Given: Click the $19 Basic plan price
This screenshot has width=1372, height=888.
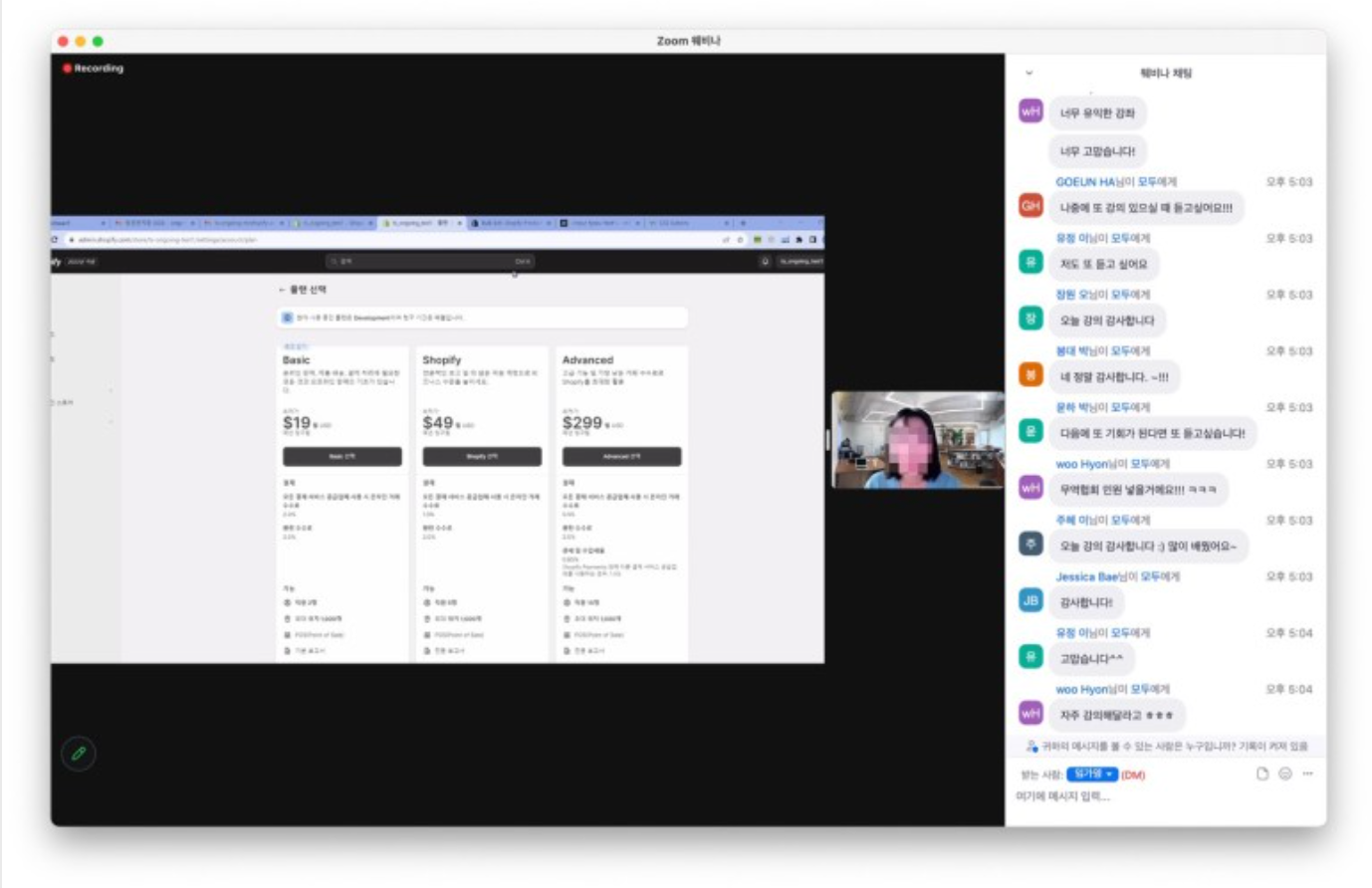Looking at the screenshot, I should click(x=297, y=423).
